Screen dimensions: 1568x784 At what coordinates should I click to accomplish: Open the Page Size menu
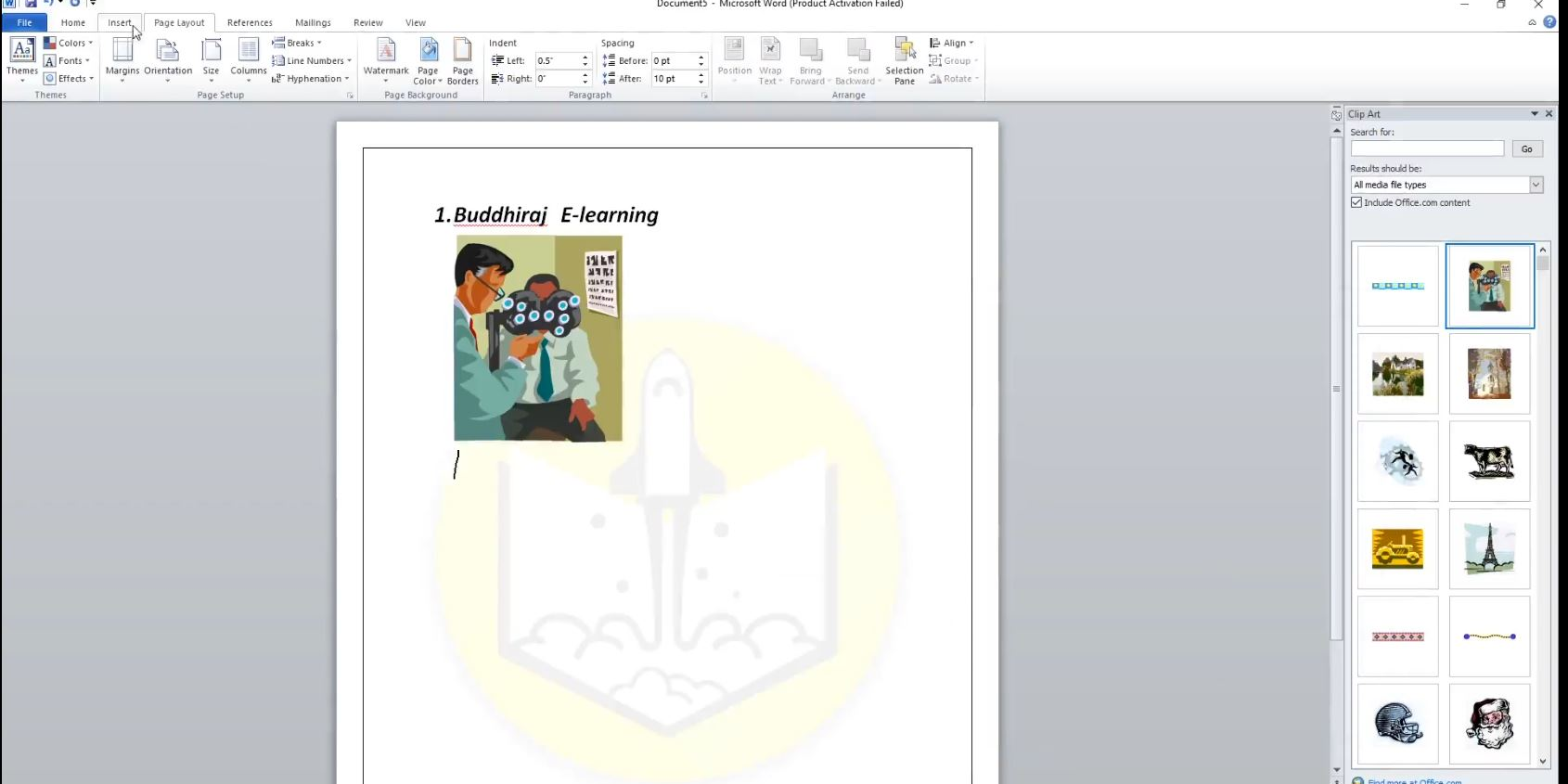(212, 59)
